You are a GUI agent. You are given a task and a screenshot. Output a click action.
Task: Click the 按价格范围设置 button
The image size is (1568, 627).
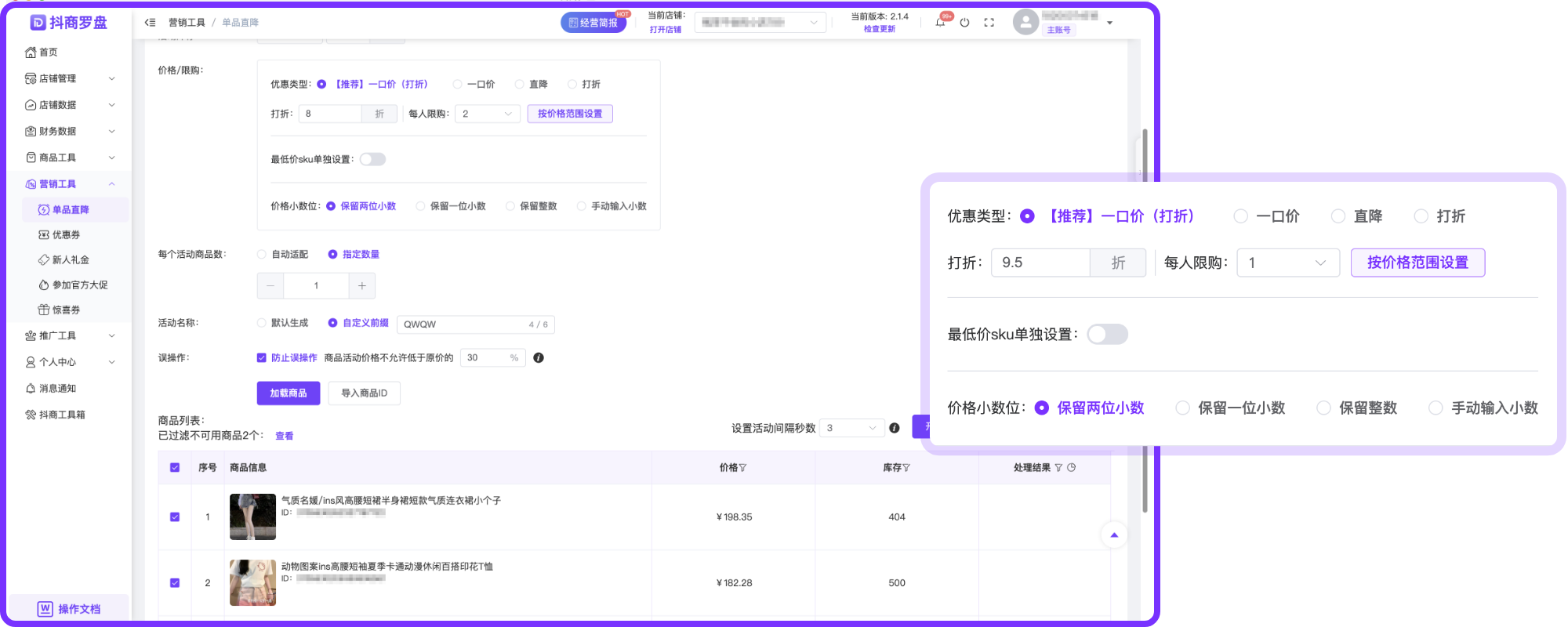point(570,114)
